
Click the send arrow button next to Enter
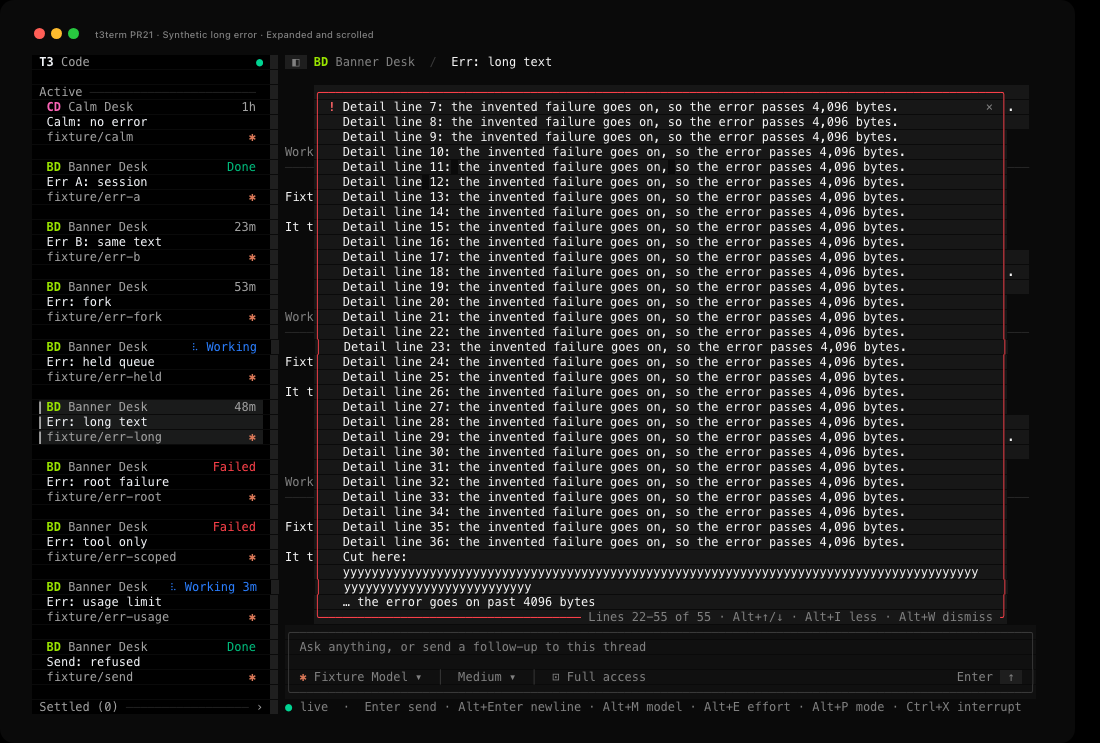tap(1011, 677)
